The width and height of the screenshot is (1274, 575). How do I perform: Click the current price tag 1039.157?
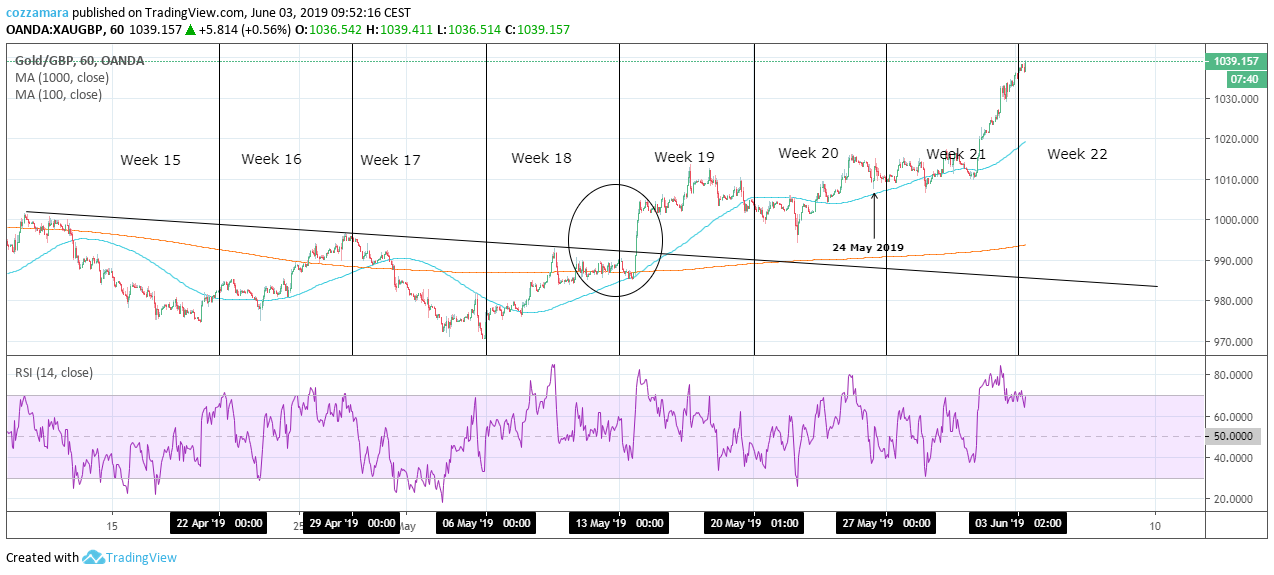(1235, 61)
